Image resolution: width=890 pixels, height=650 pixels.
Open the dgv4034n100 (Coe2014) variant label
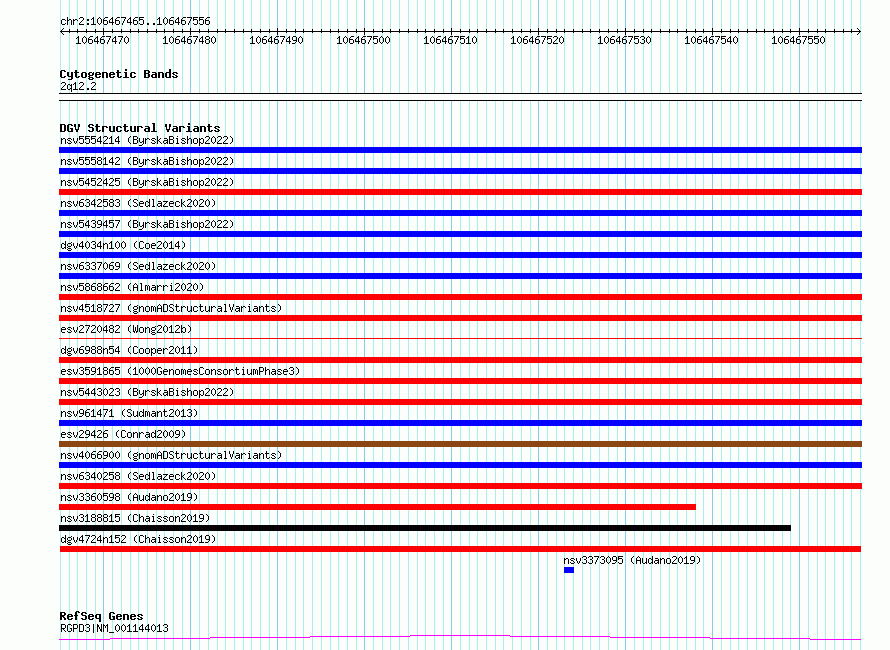pyautogui.click(x=123, y=245)
